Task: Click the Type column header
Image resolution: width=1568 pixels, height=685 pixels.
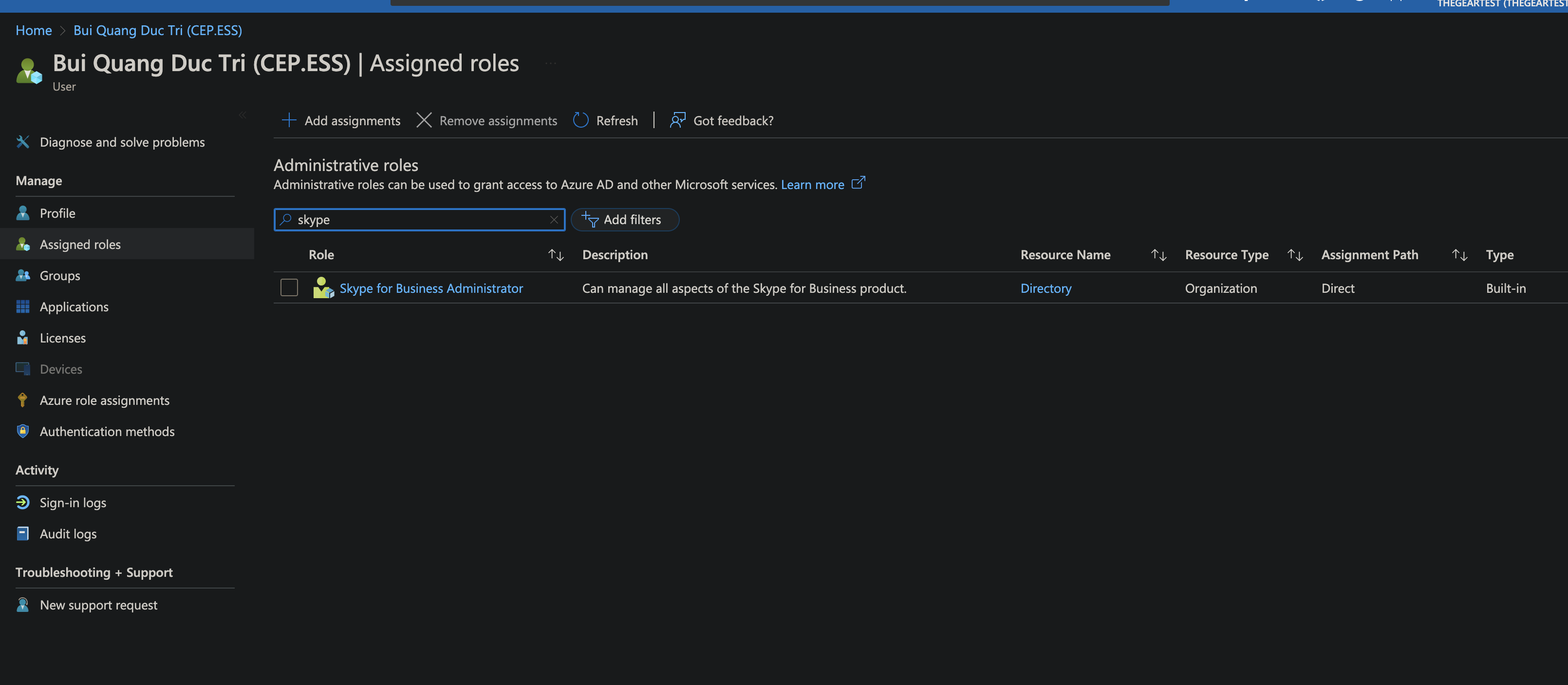Action: click(1499, 254)
